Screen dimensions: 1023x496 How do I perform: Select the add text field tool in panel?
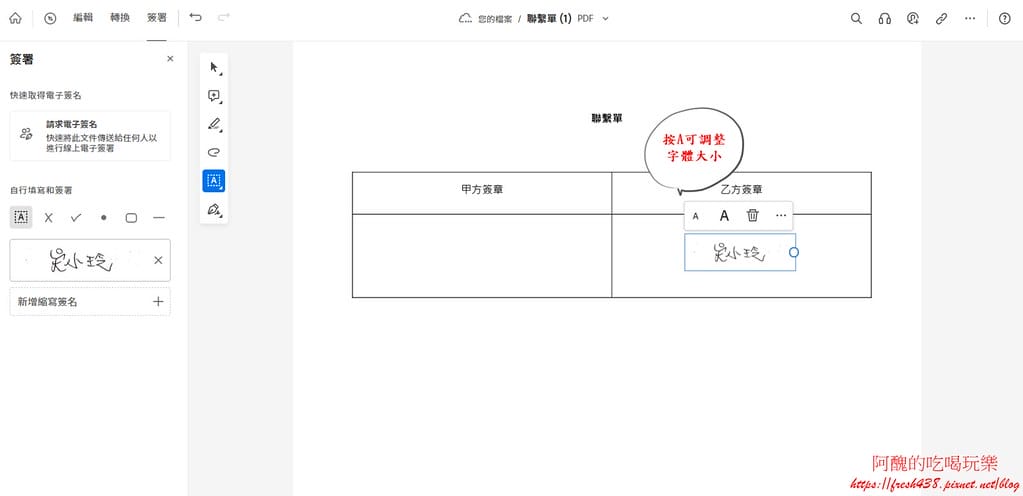click(21, 217)
